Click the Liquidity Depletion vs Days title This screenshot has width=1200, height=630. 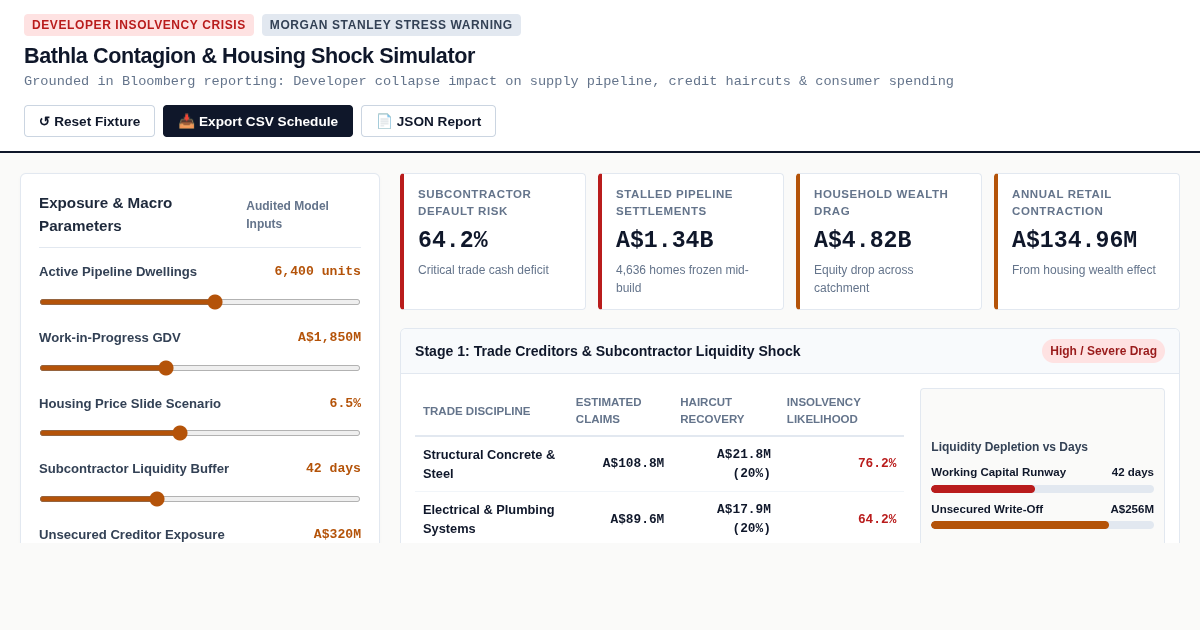1009,447
